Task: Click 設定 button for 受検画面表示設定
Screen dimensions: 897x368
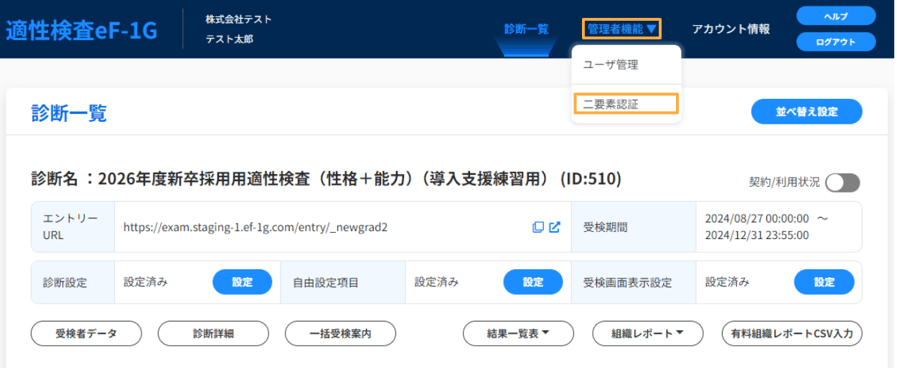Action: tap(824, 282)
